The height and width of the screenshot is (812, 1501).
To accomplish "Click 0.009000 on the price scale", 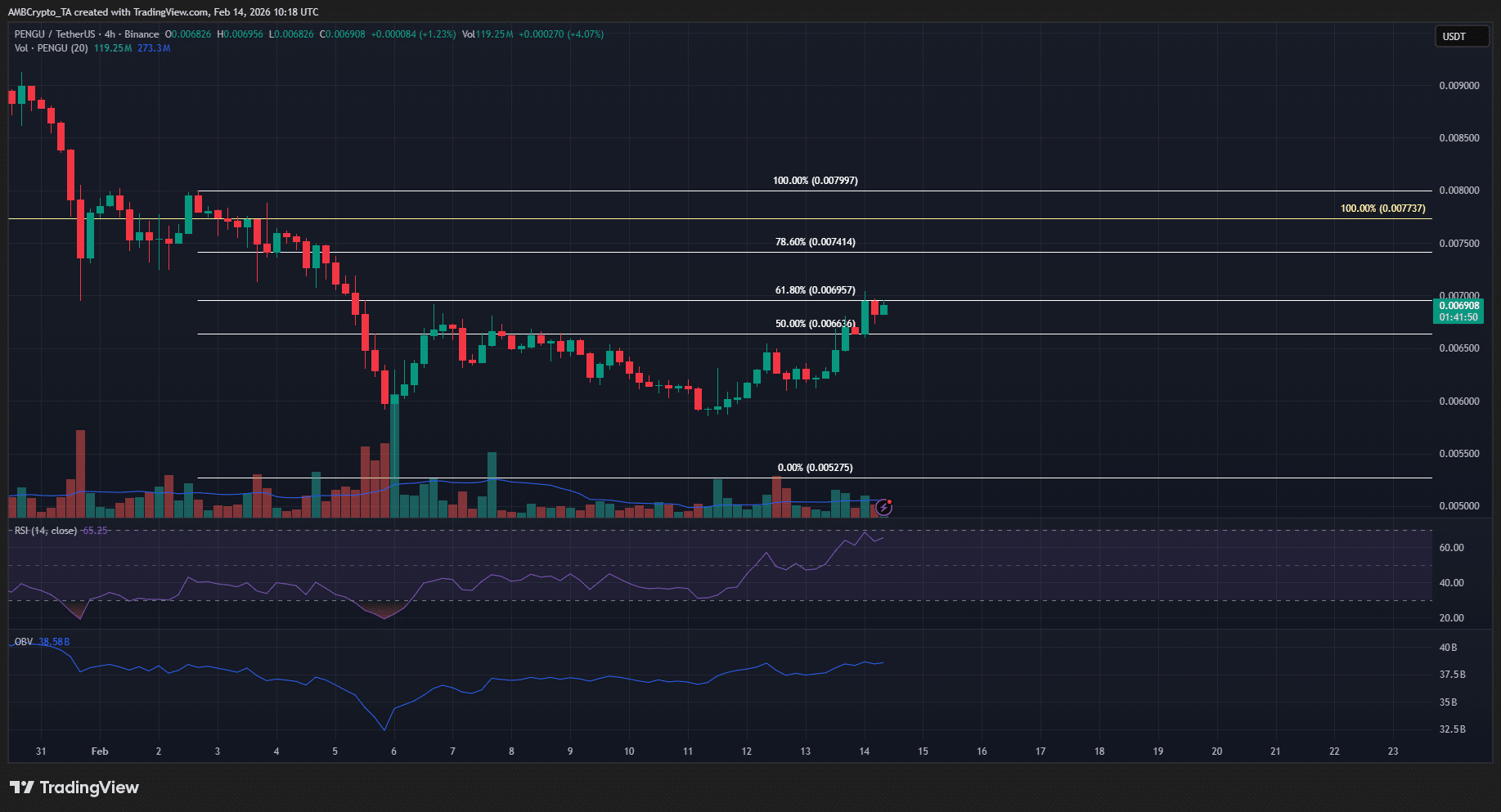I will pos(1461,85).
